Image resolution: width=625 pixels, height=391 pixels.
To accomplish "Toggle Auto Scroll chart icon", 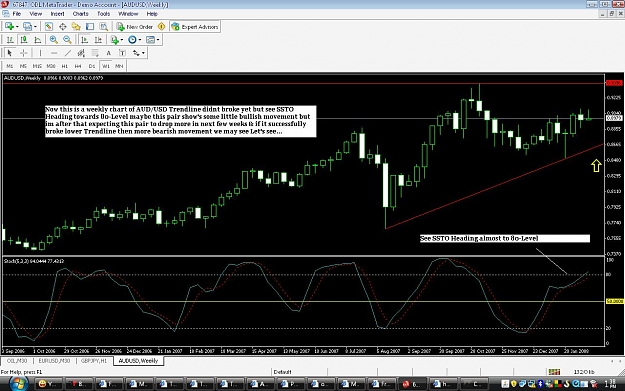I will coord(85,40).
